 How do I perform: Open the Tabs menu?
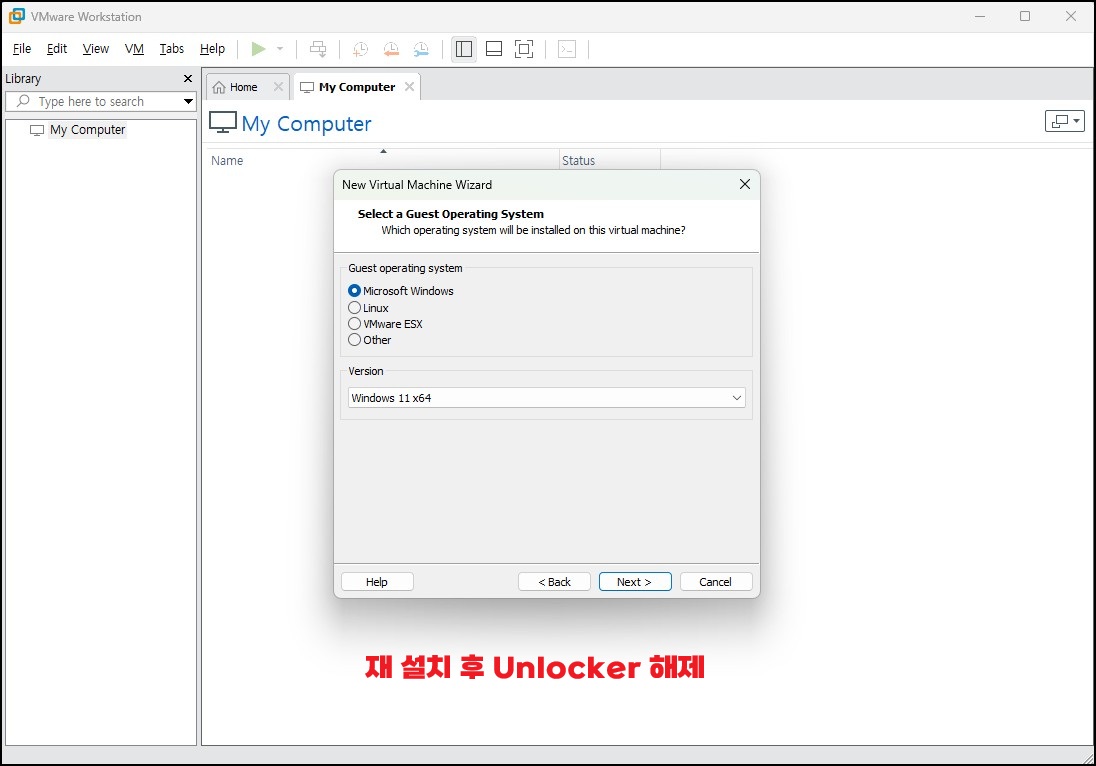171,48
